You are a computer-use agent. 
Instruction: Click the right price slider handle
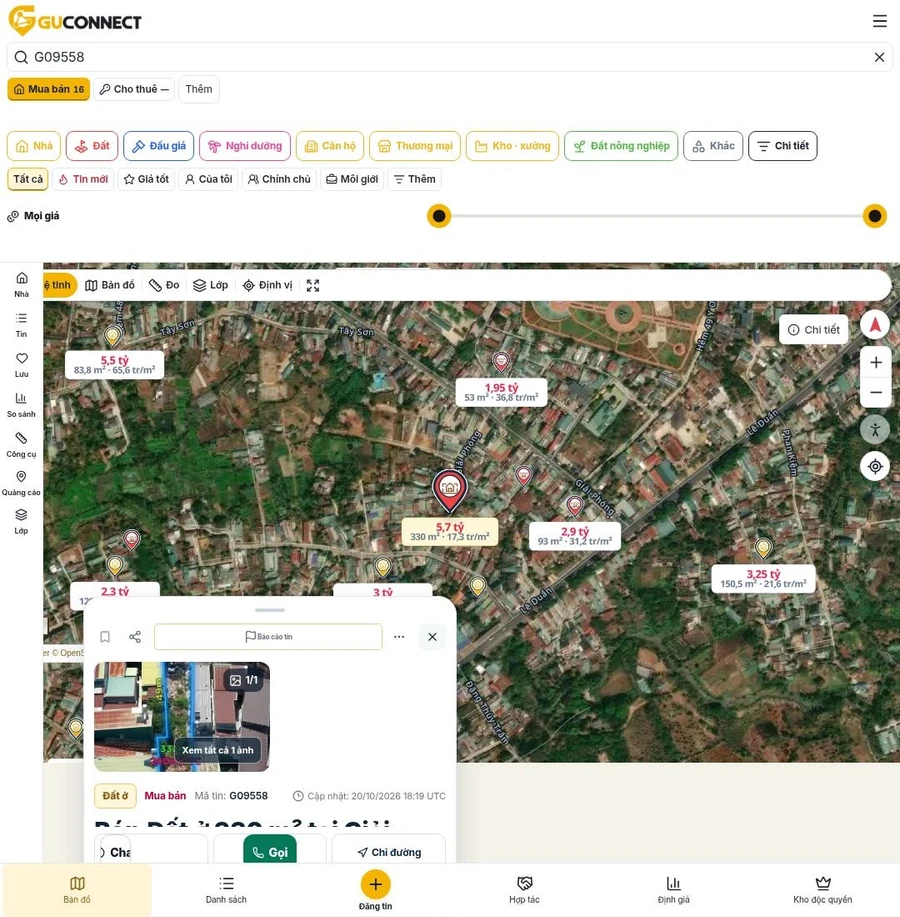click(875, 216)
